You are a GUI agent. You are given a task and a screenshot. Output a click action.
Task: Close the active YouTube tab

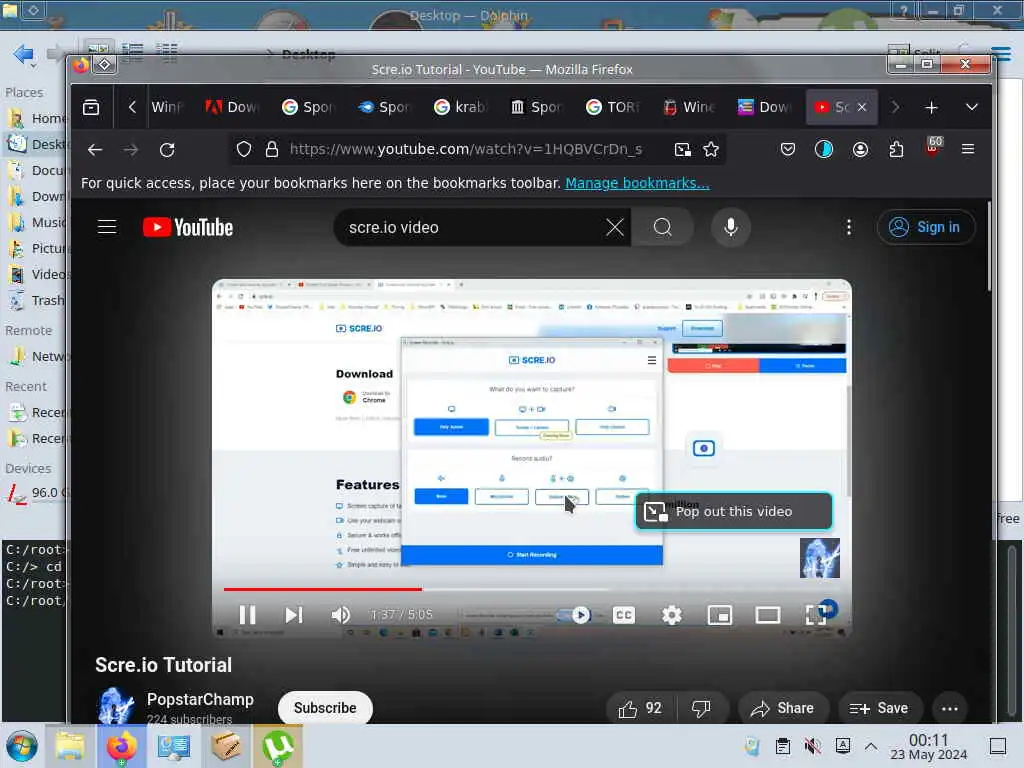862,107
